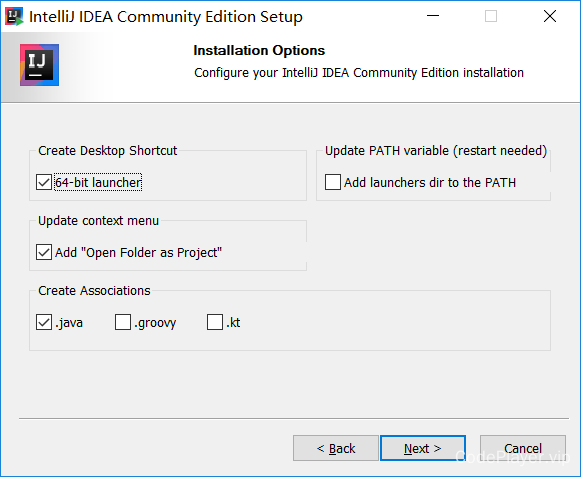Click the IntelliJ icon in the title bar

coord(14,16)
